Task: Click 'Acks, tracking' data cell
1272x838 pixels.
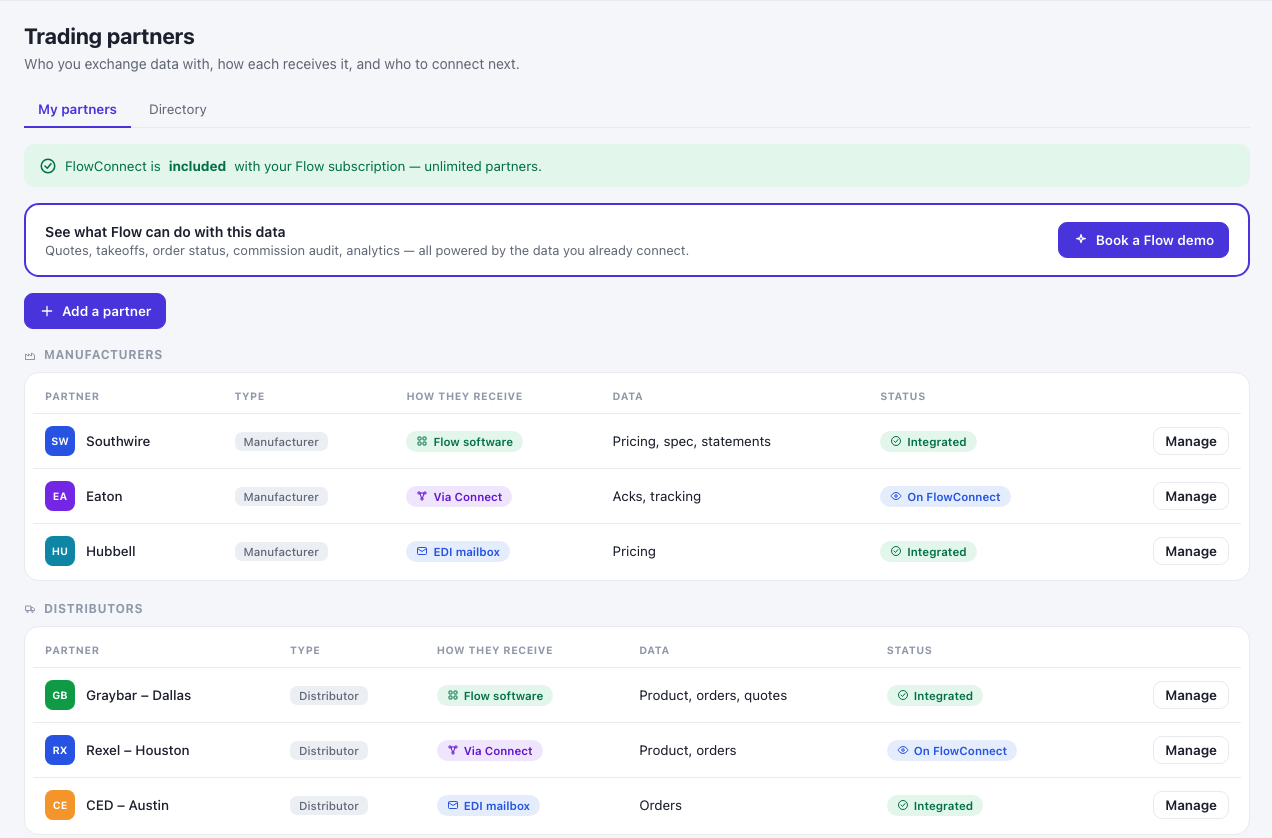Action: point(656,496)
